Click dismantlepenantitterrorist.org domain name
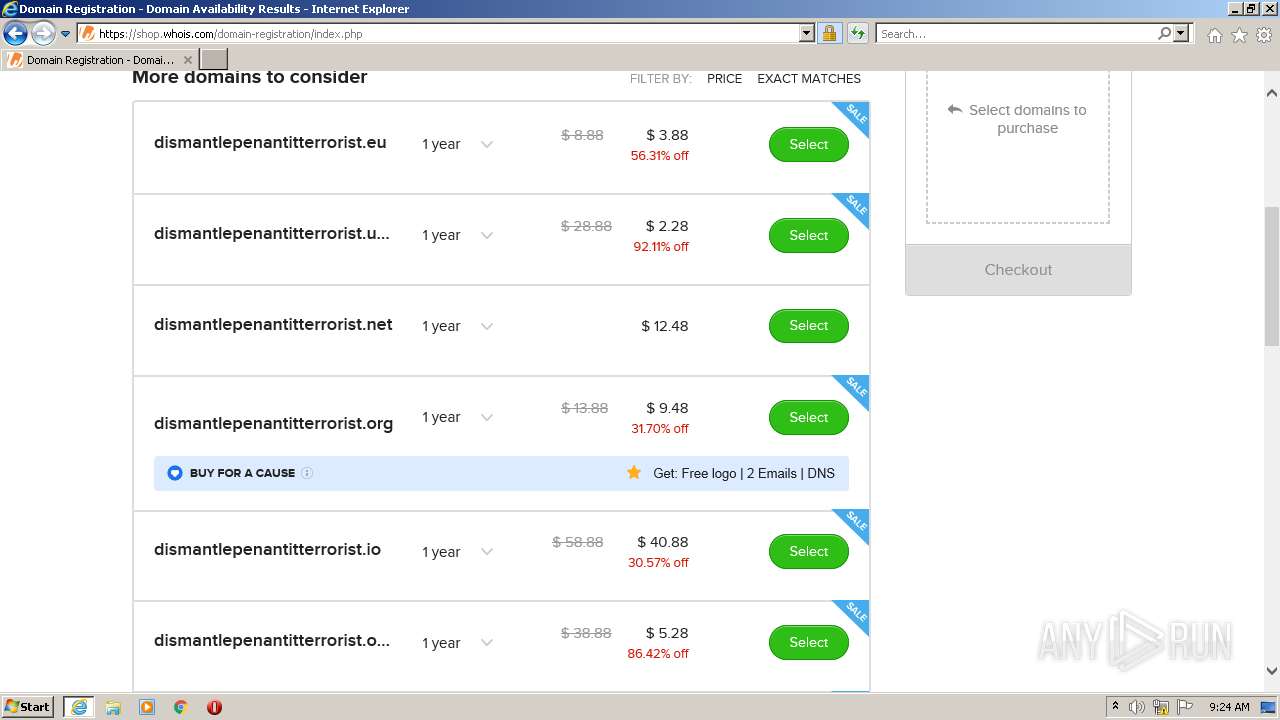The width and height of the screenshot is (1280, 720). click(x=273, y=423)
